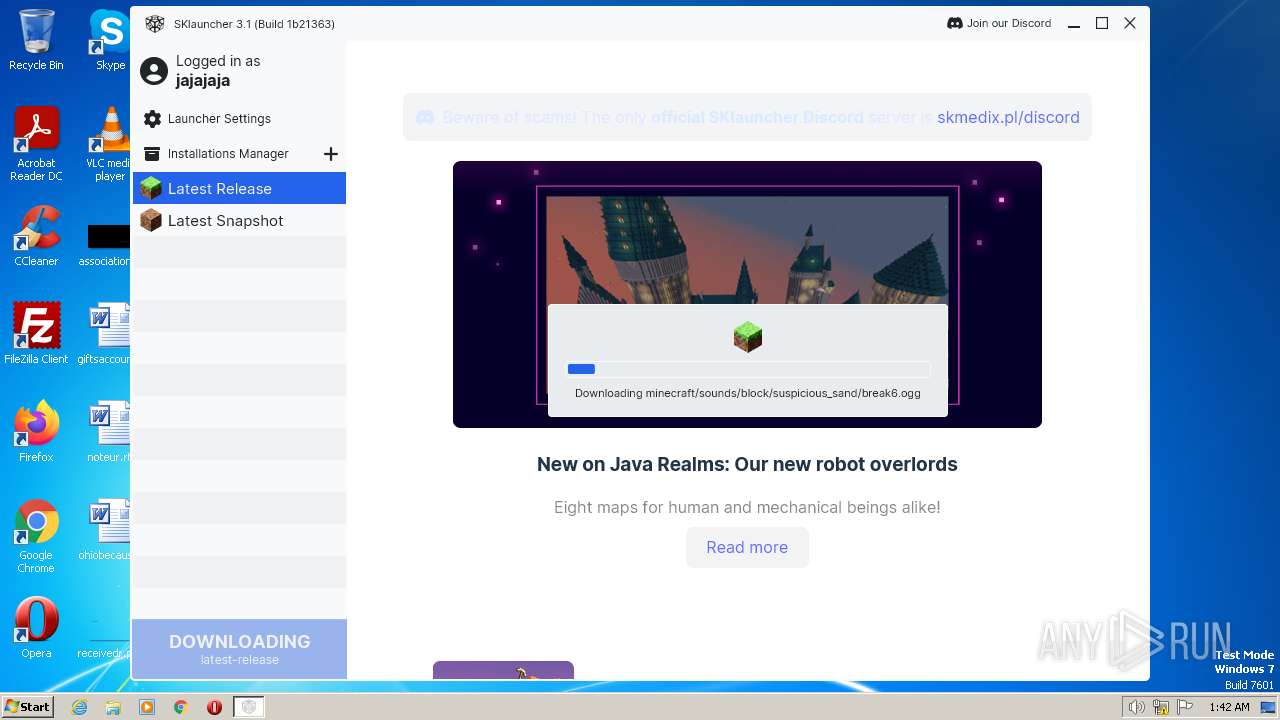Open the volume control in the system tray
The height and width of the screenshot is (720, 1280).
pyautogui.click(x=1137, y=707)
